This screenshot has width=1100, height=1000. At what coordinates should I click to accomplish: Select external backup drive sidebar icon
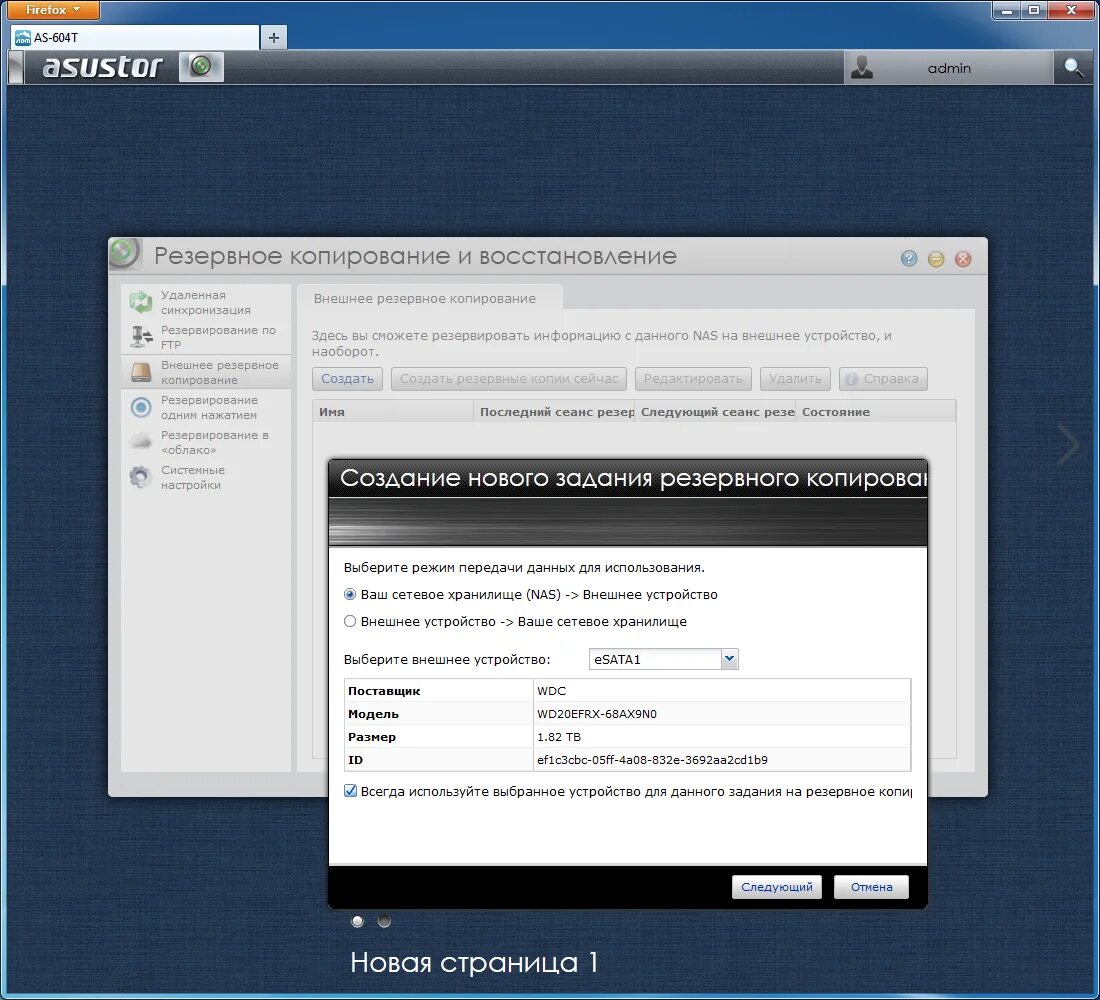141,372
